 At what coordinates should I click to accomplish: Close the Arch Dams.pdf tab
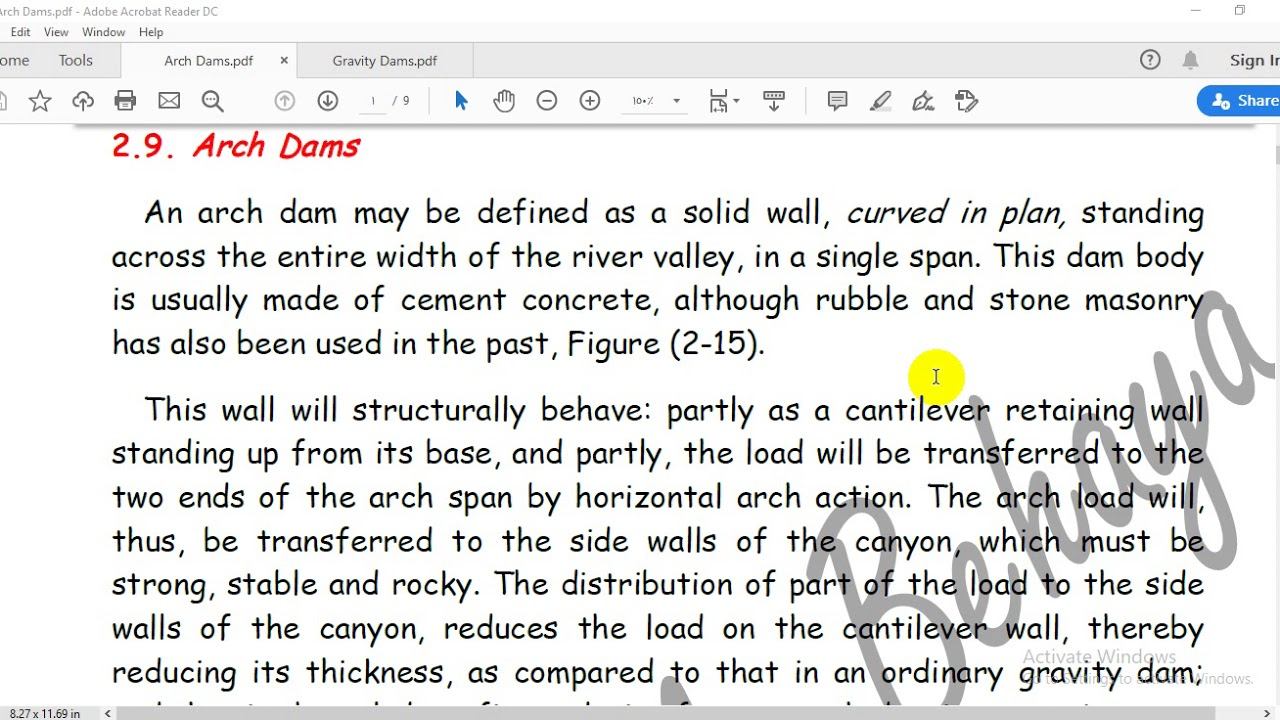coord(284,61)
